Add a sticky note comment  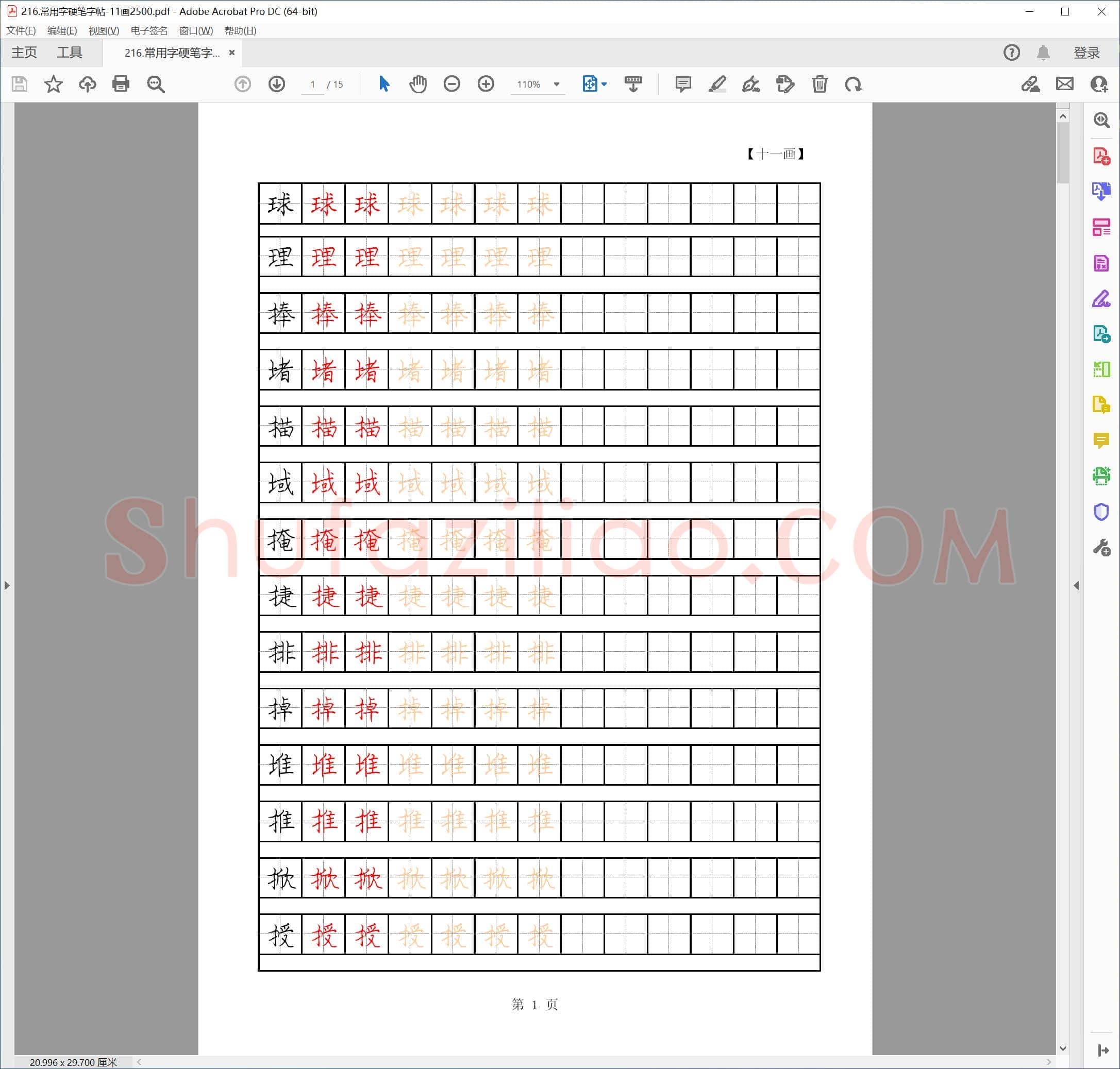(683, 84)
